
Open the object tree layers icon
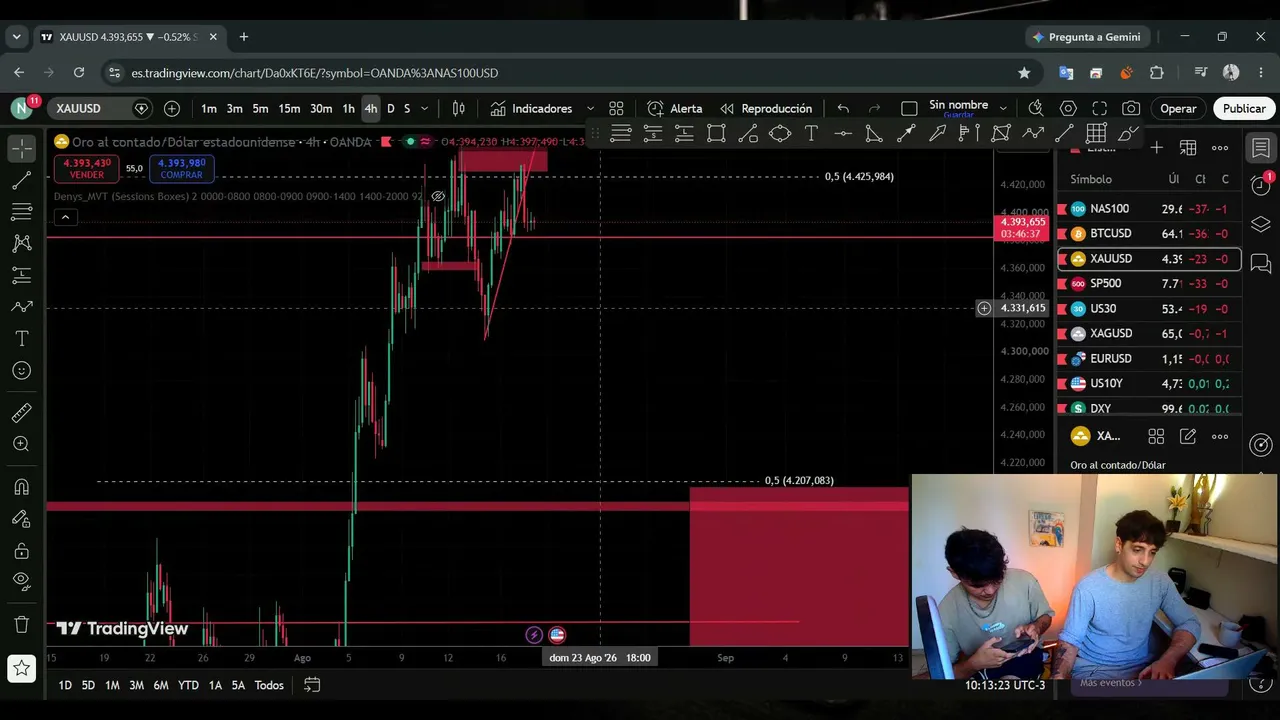point(1261,224)
